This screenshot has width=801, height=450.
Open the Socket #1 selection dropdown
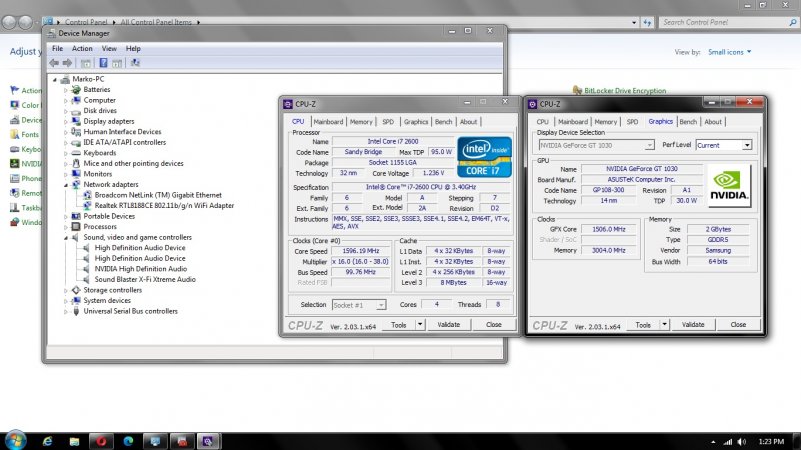(381, 305)
